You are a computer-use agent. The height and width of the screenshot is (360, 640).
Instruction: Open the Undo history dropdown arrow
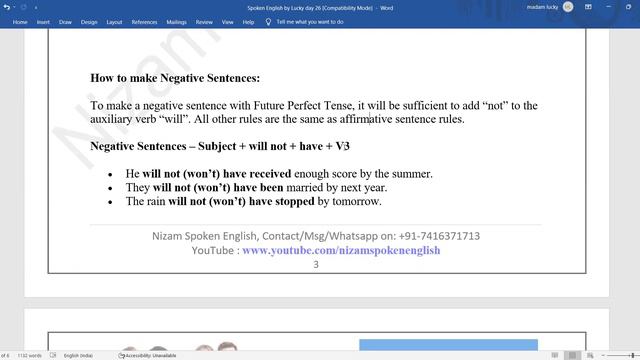(x=14, y=7)
